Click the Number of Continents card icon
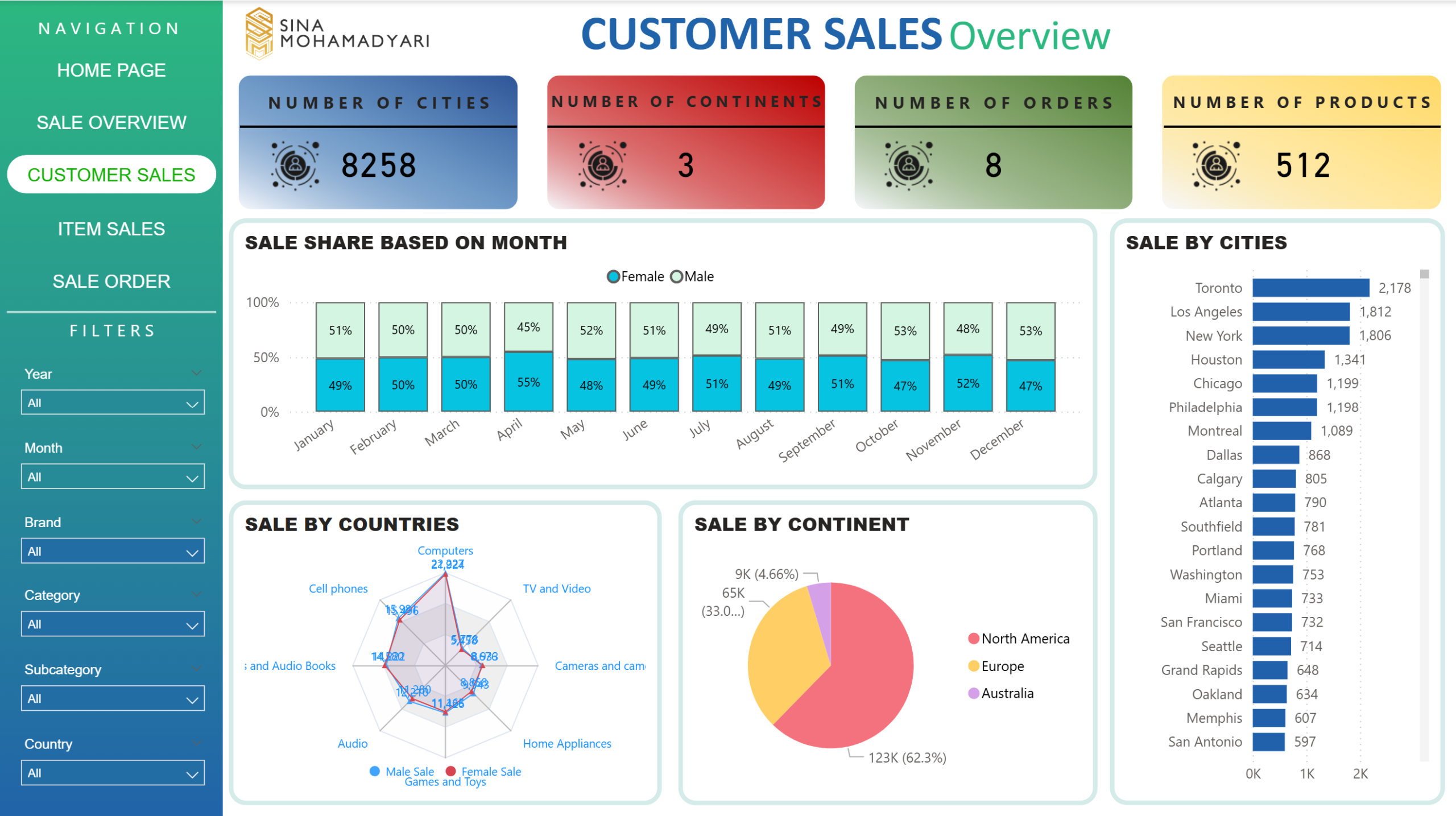 click(x=602, y=165)
